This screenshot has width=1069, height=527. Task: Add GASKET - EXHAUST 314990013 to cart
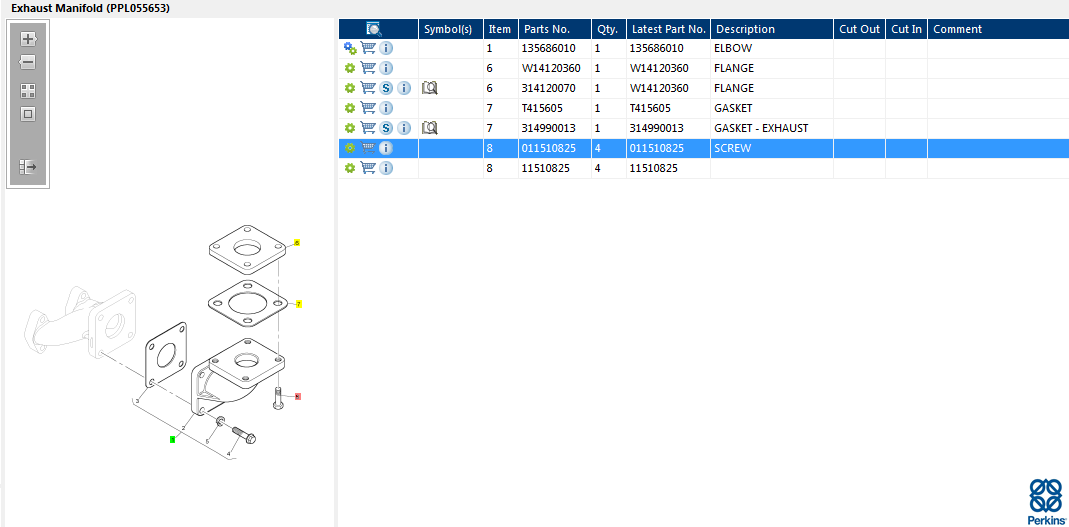[368, 127]
